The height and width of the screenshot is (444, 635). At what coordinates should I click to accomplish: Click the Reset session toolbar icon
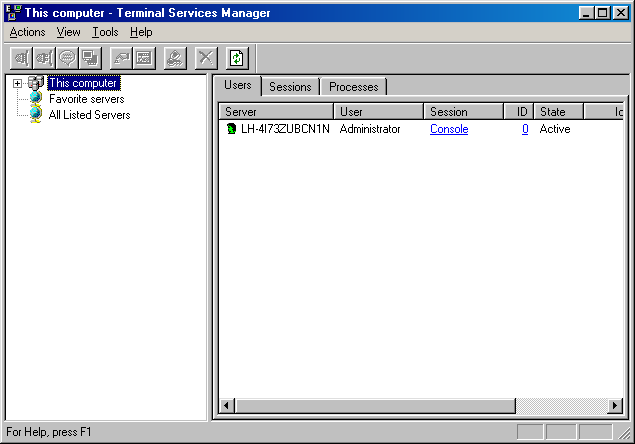tap(121, 58)
